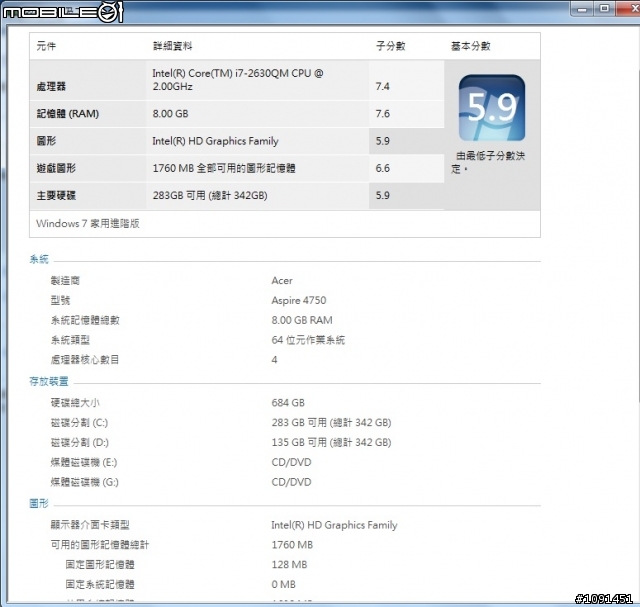The image size is (640, 607).
Task: Click the CD/DVD value for drive G:
Action: point(291,482)
